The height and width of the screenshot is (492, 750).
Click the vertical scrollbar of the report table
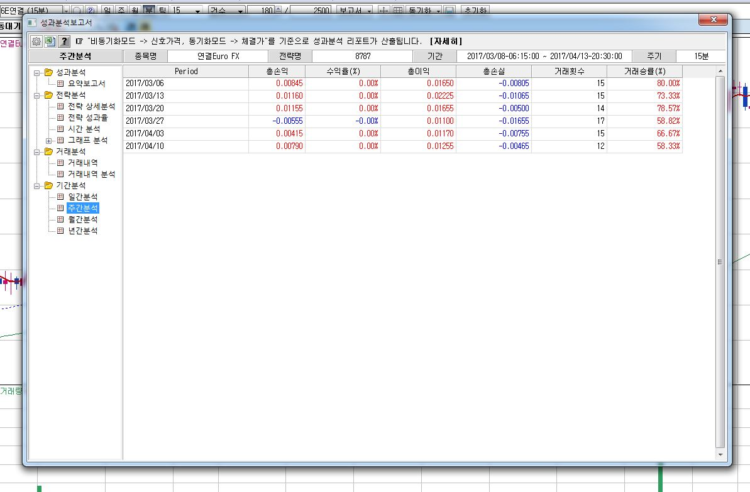pos(718,260)
